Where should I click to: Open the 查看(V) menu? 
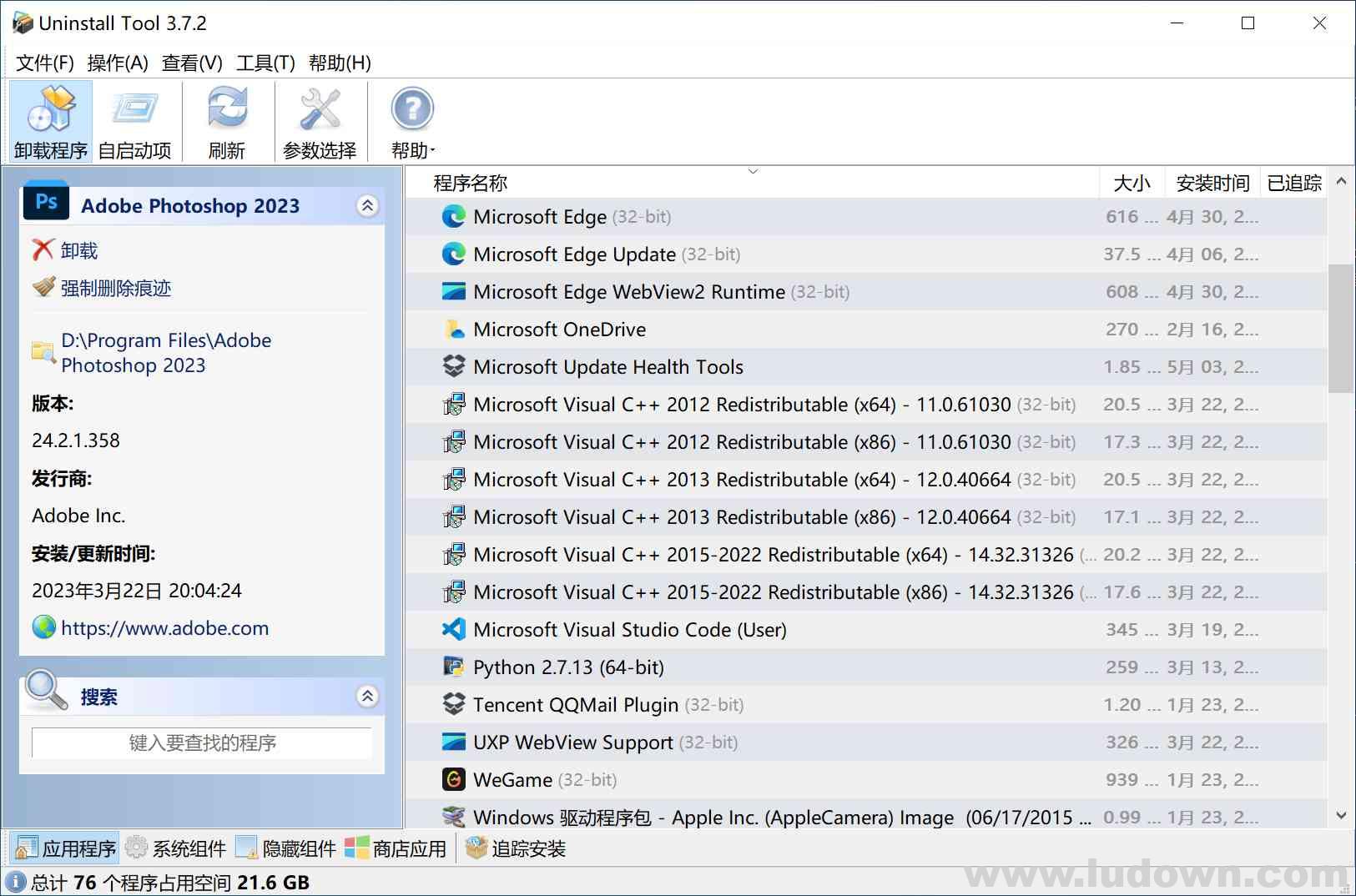pyautogui.click(x=192, y=63)
